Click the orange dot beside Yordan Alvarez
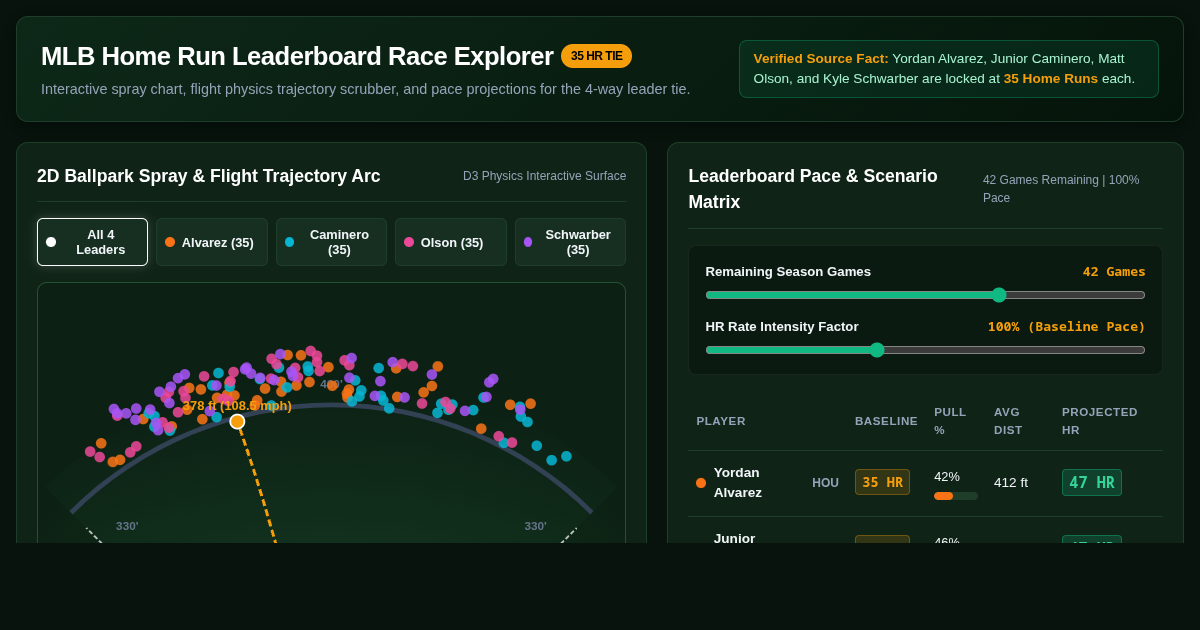This screenshot has width=1200, height=630. coord(701,483)
